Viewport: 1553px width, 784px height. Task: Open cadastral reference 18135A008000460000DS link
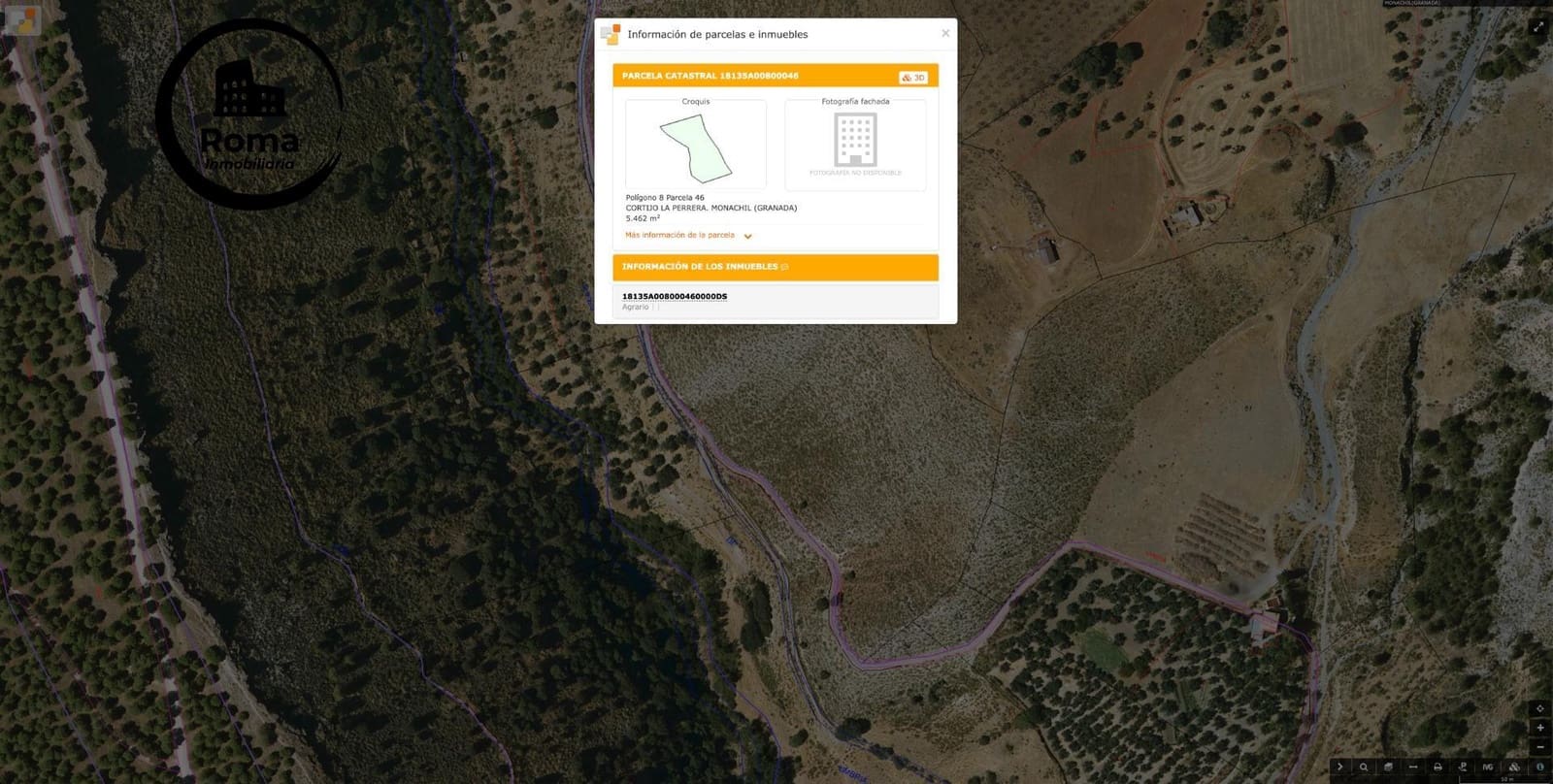675,296
